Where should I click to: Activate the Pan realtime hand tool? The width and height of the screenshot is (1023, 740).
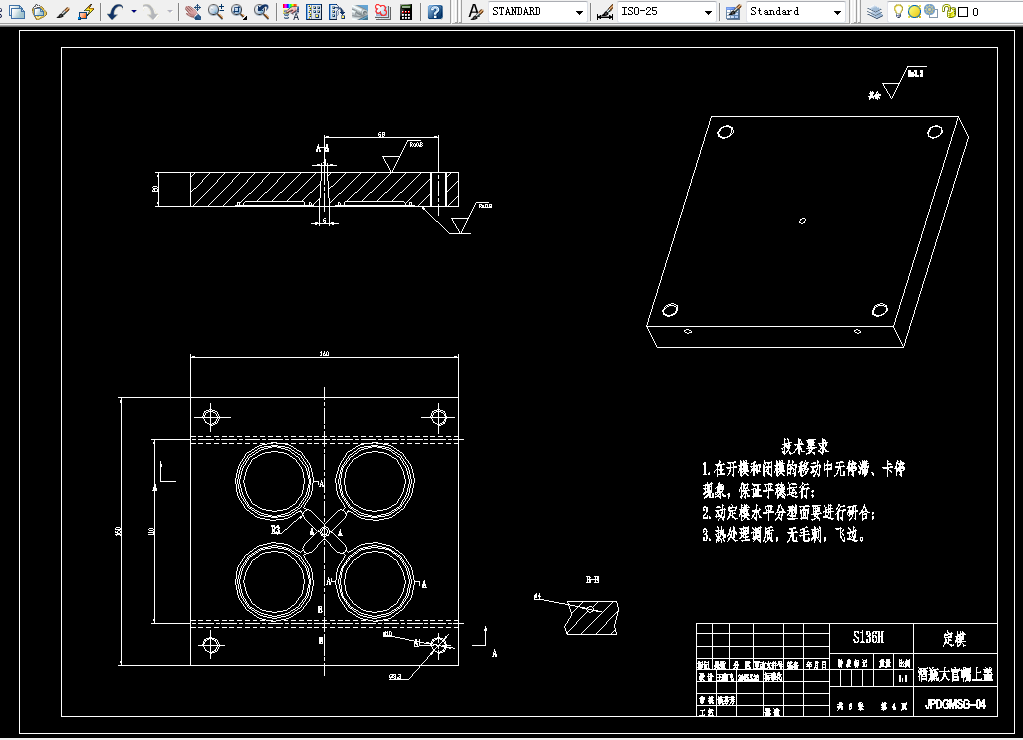tap(192, 12)
